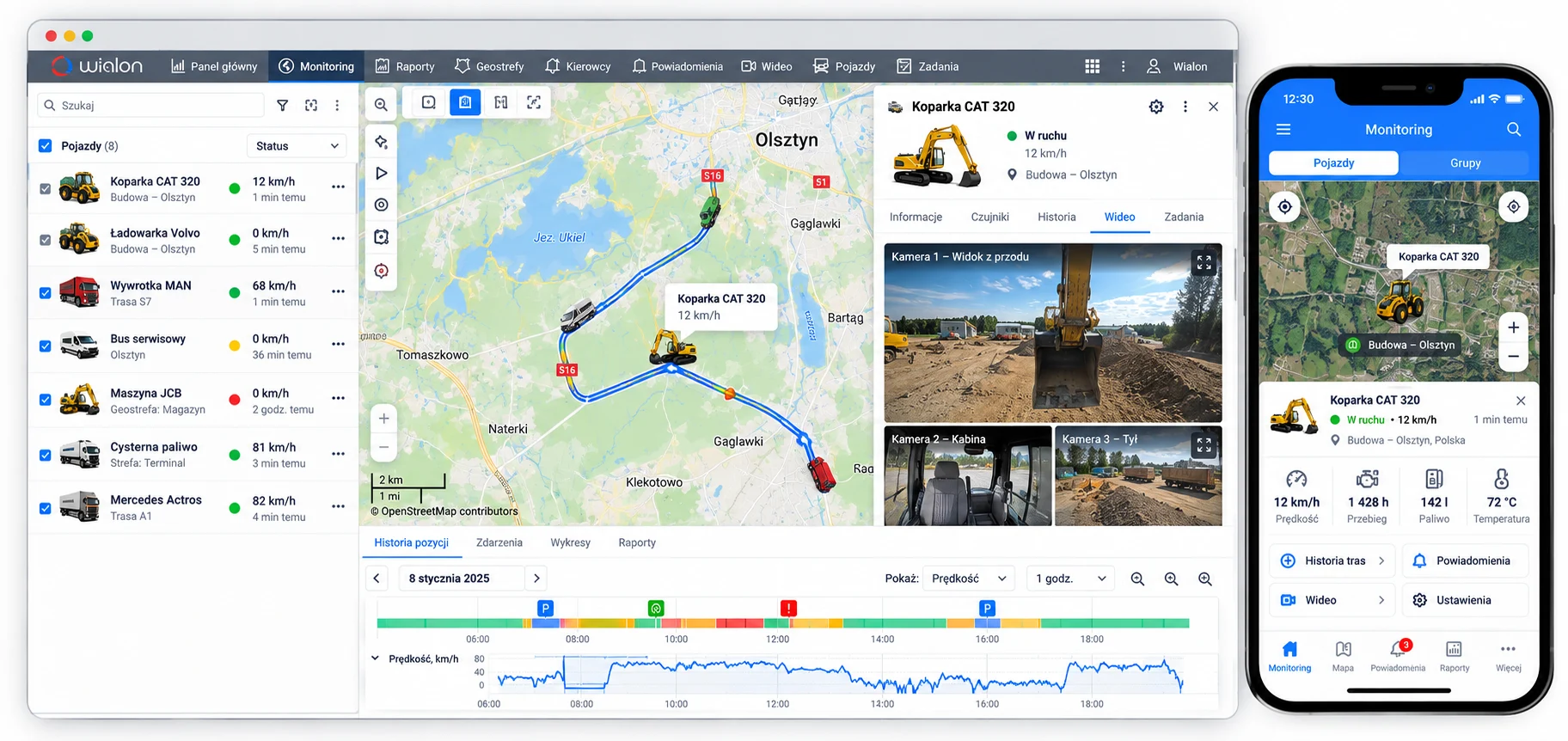The width and height of the screenshot is (1568, 741).
Task: Open the Prędkość display dropdown
Action: pyautogui.click(x=968, y=579)
